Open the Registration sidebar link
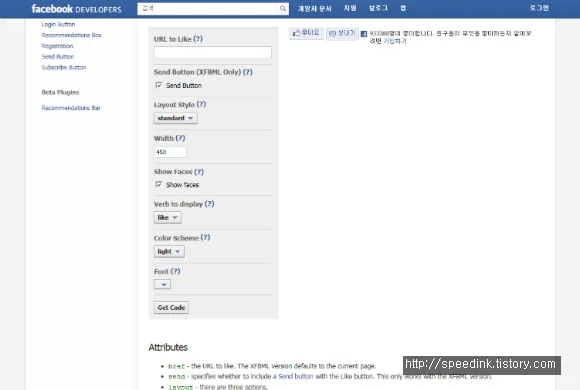The height and width of the screenshot is (390, 580). 57,46
